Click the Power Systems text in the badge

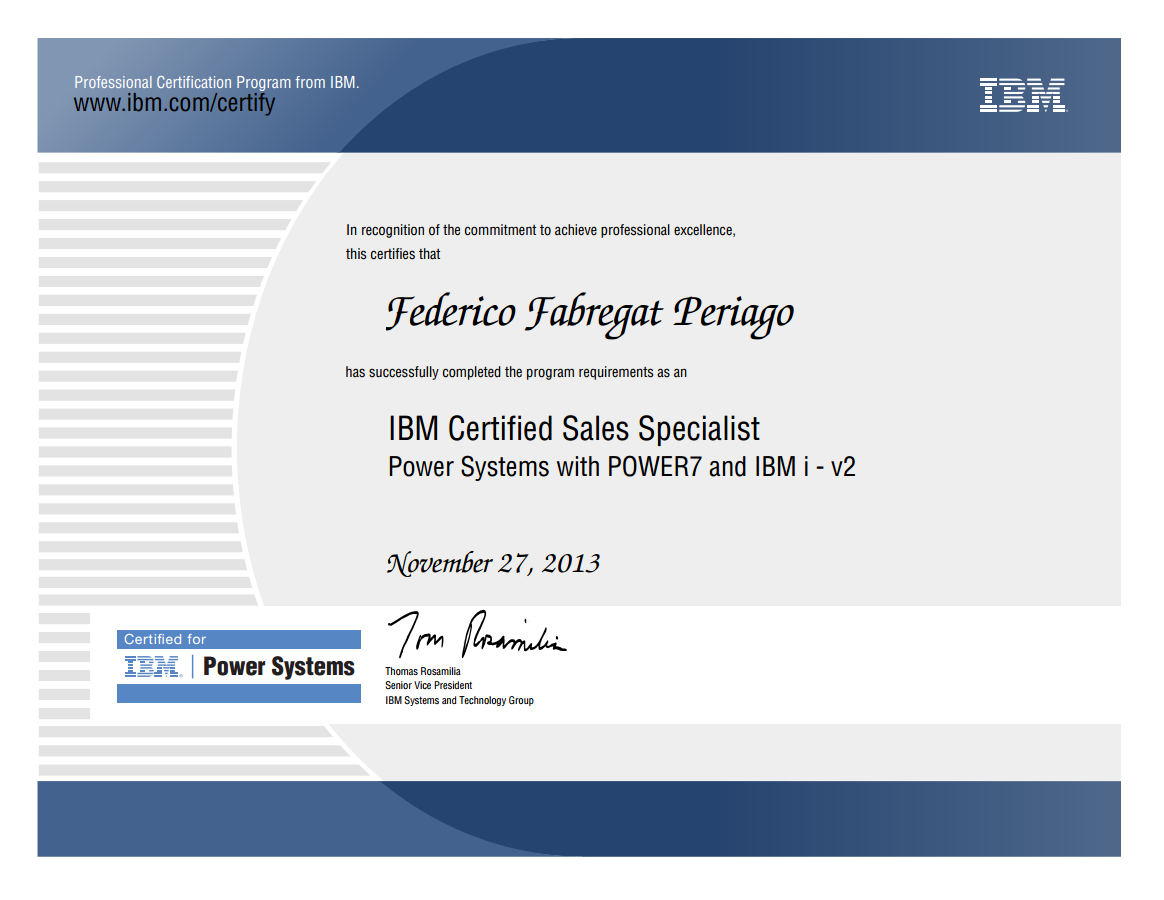(x=278, y=667)
